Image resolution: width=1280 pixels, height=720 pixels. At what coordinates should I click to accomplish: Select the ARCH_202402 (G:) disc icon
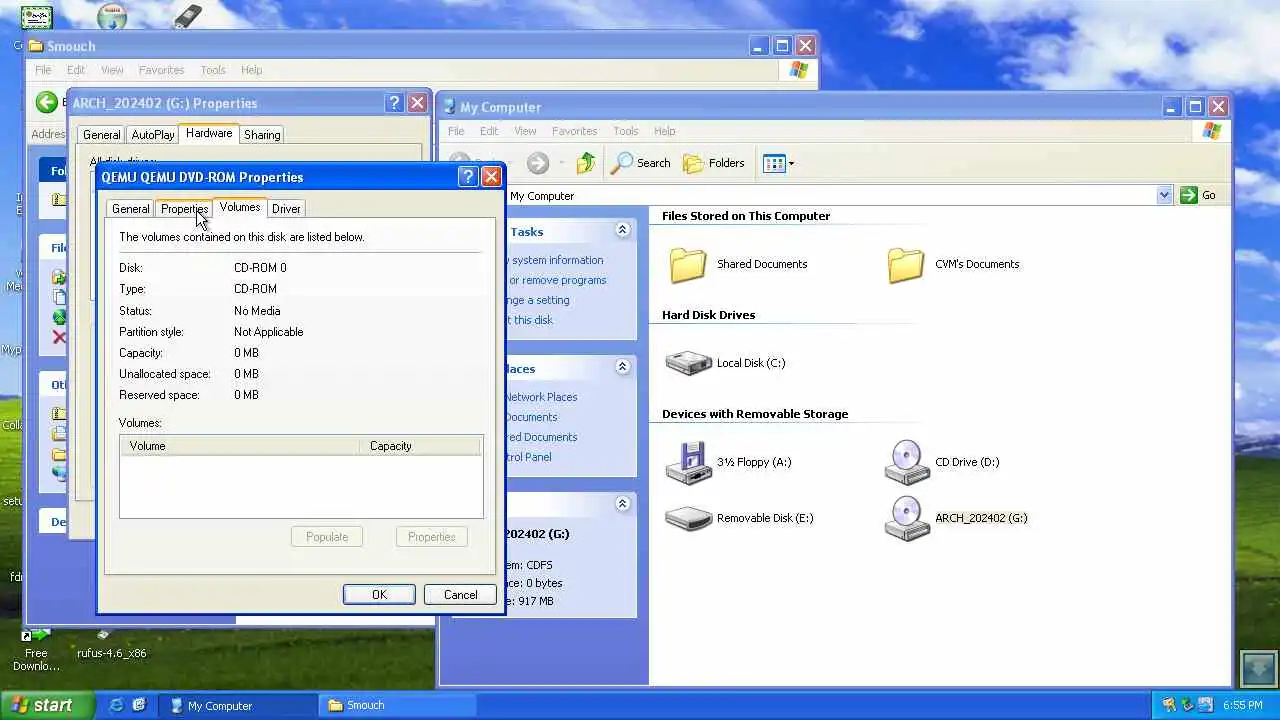coord(907,518)
